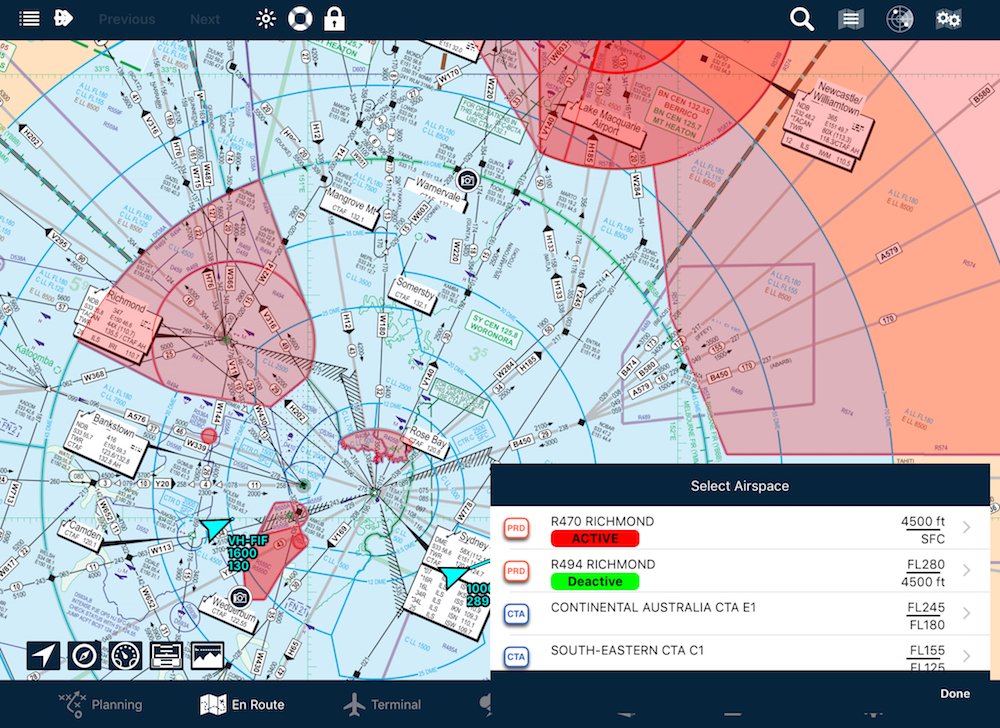Toggle the ACTIVE status of R470 Richmond
The width and height of the screenshot is (1000, 728).
(595, 539)
